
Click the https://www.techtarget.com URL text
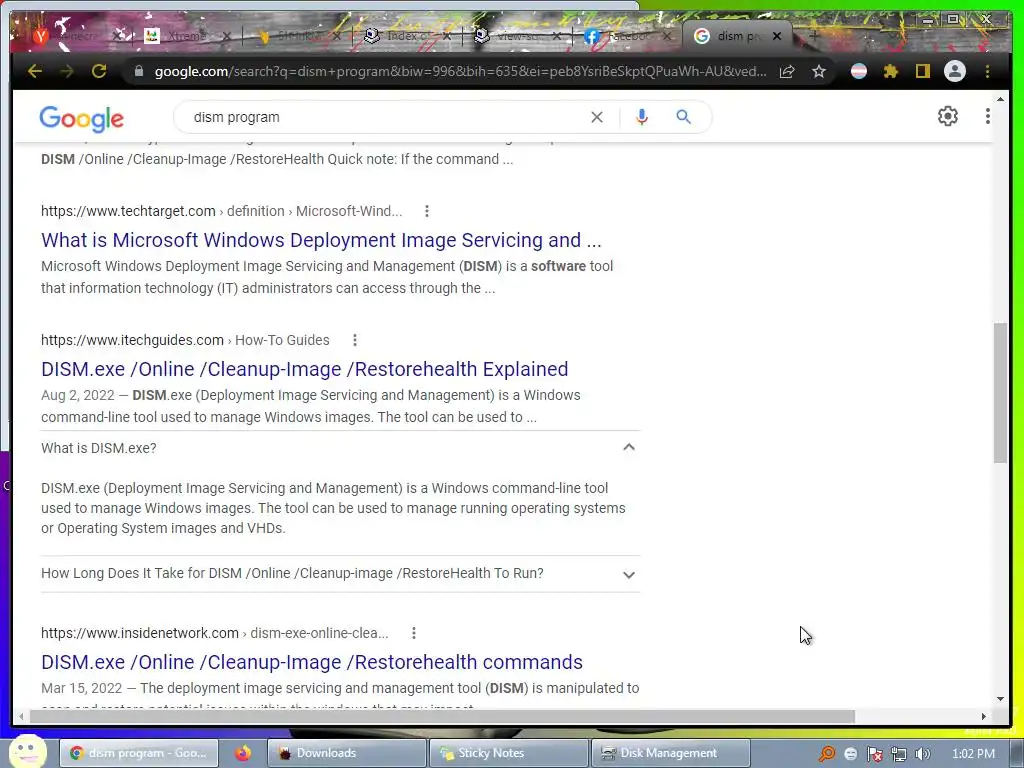pos(128,211)
